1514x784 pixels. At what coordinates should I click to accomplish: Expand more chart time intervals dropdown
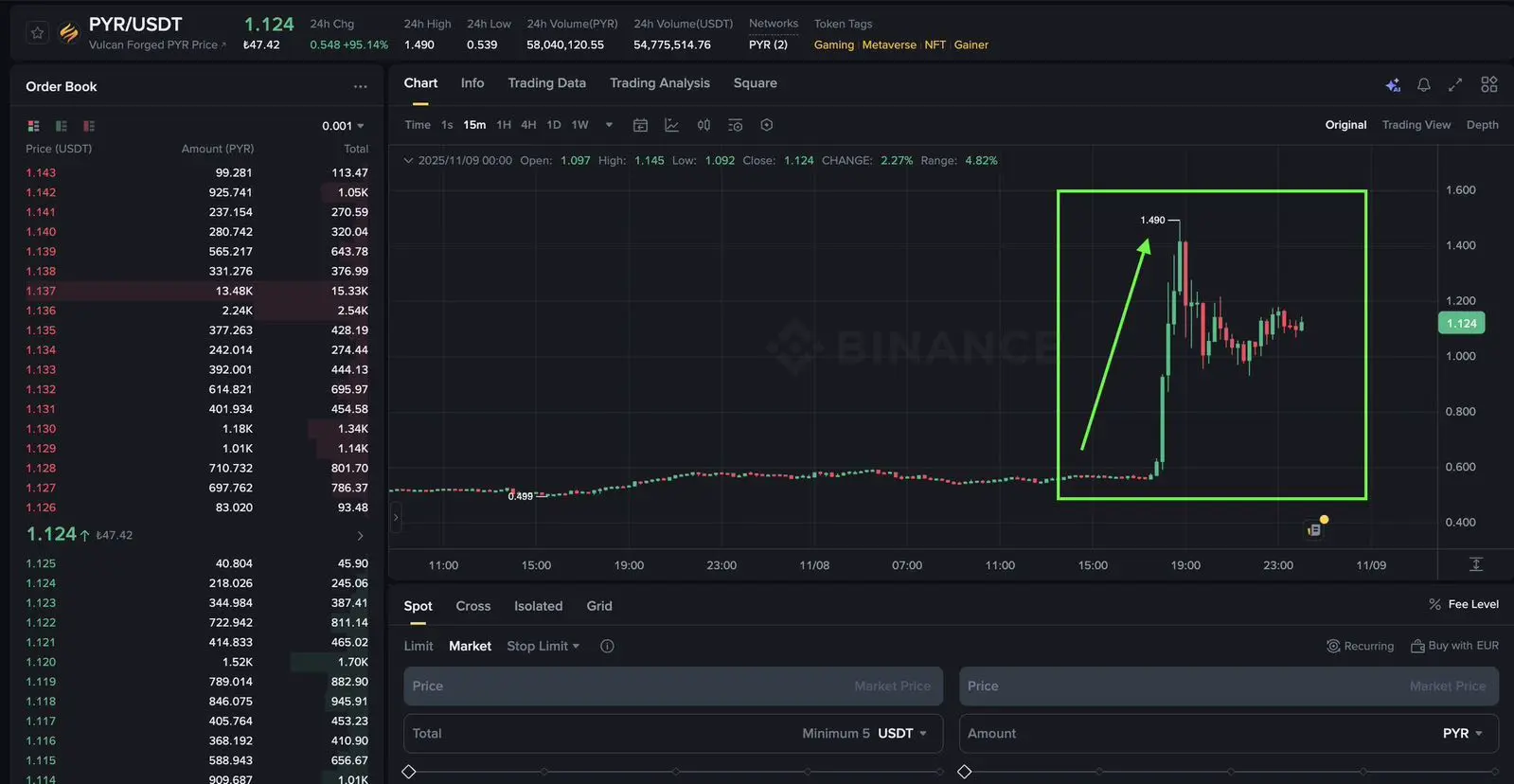pyautogui.click(x=609, y=125)
